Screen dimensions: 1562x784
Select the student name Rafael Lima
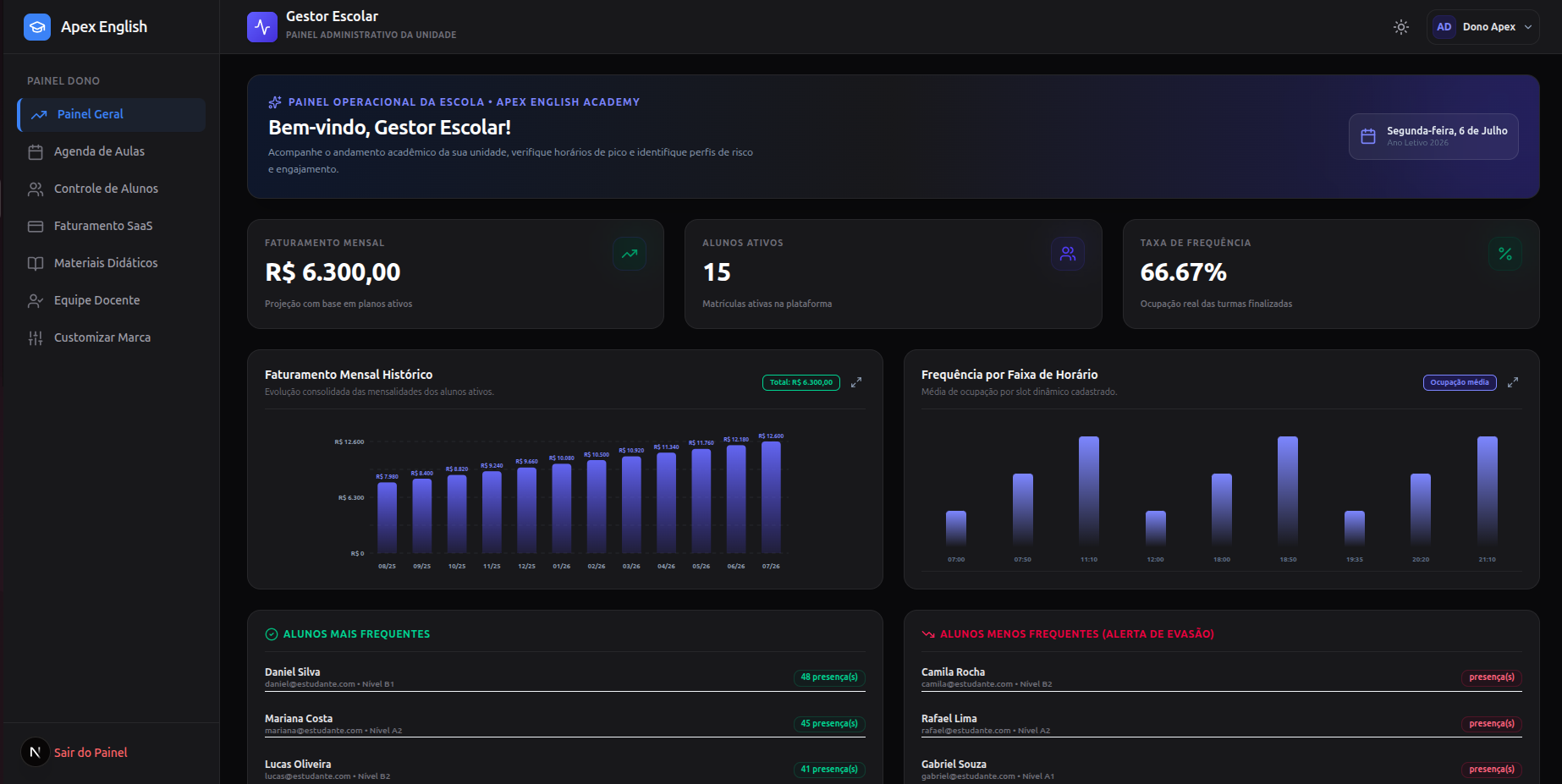pyautogui.click(x=949, y=719)
